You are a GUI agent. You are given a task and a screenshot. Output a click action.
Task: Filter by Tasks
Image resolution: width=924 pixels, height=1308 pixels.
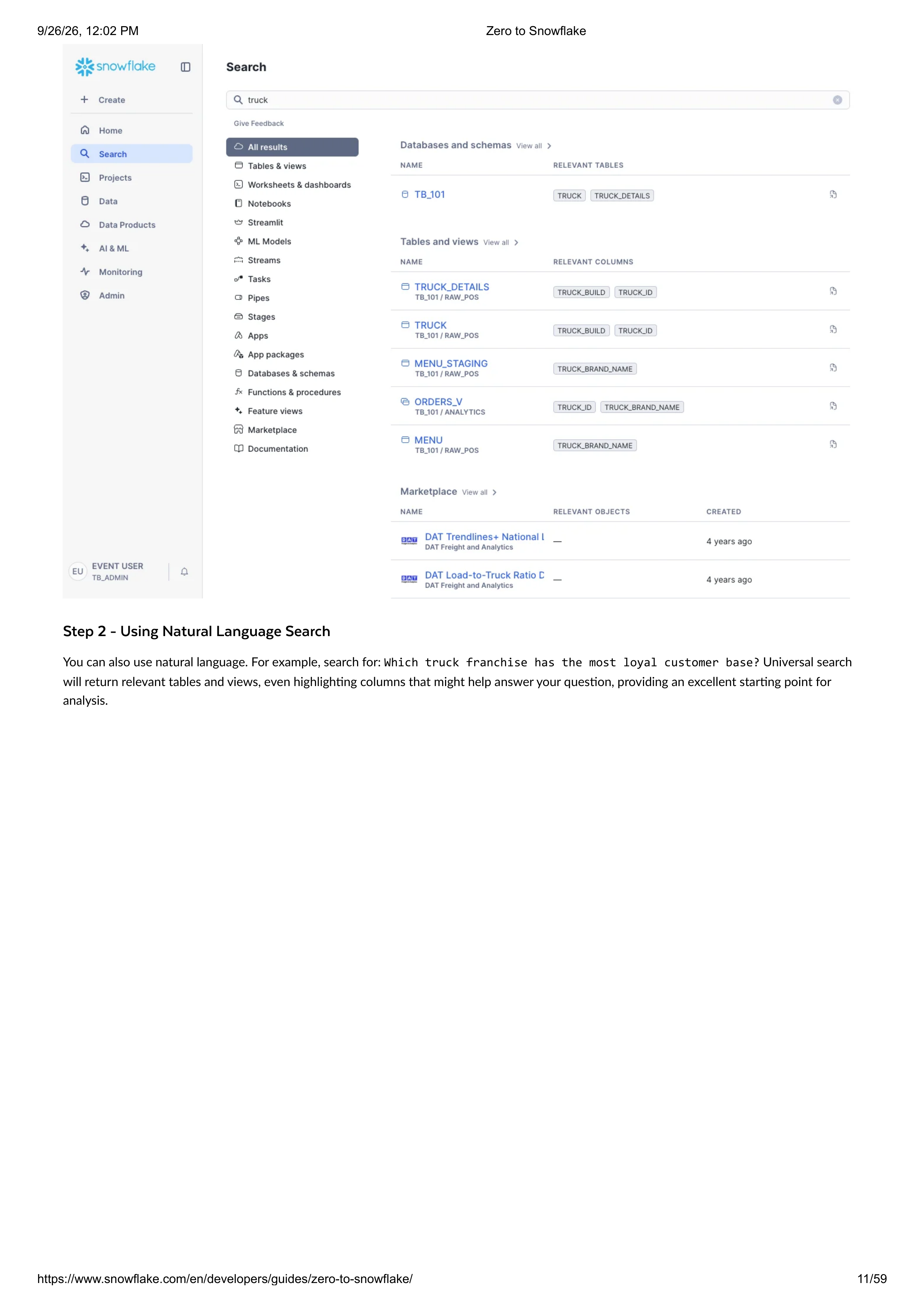point(292,279)
